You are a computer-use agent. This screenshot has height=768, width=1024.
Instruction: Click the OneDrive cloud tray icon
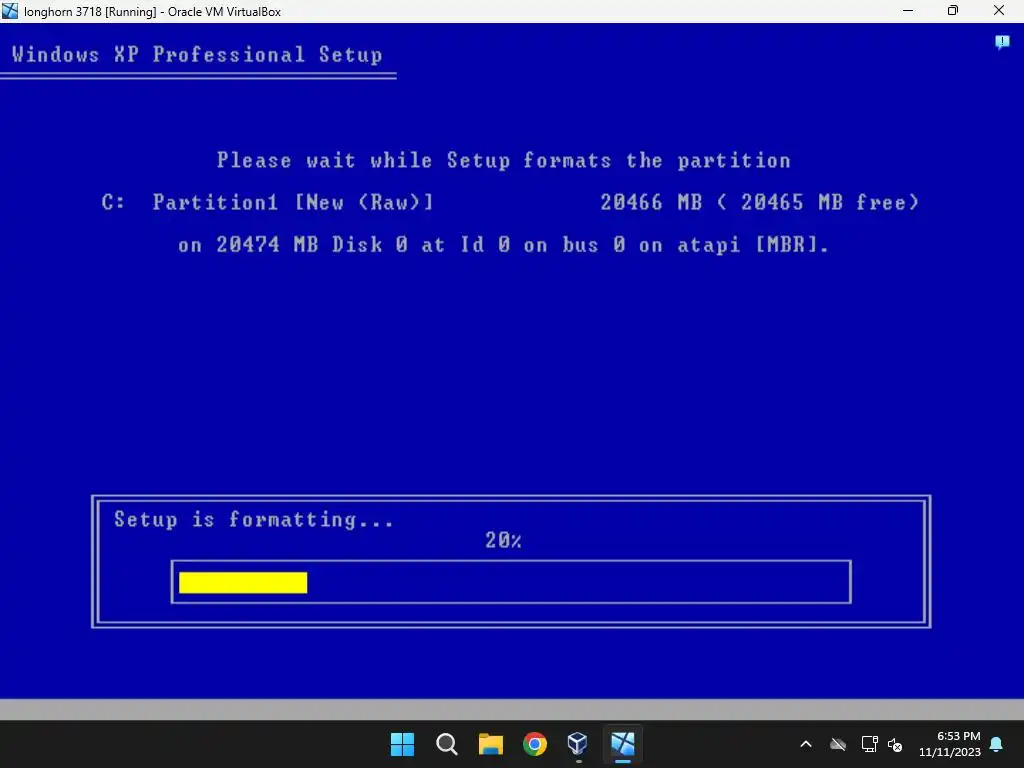(838, 744)
